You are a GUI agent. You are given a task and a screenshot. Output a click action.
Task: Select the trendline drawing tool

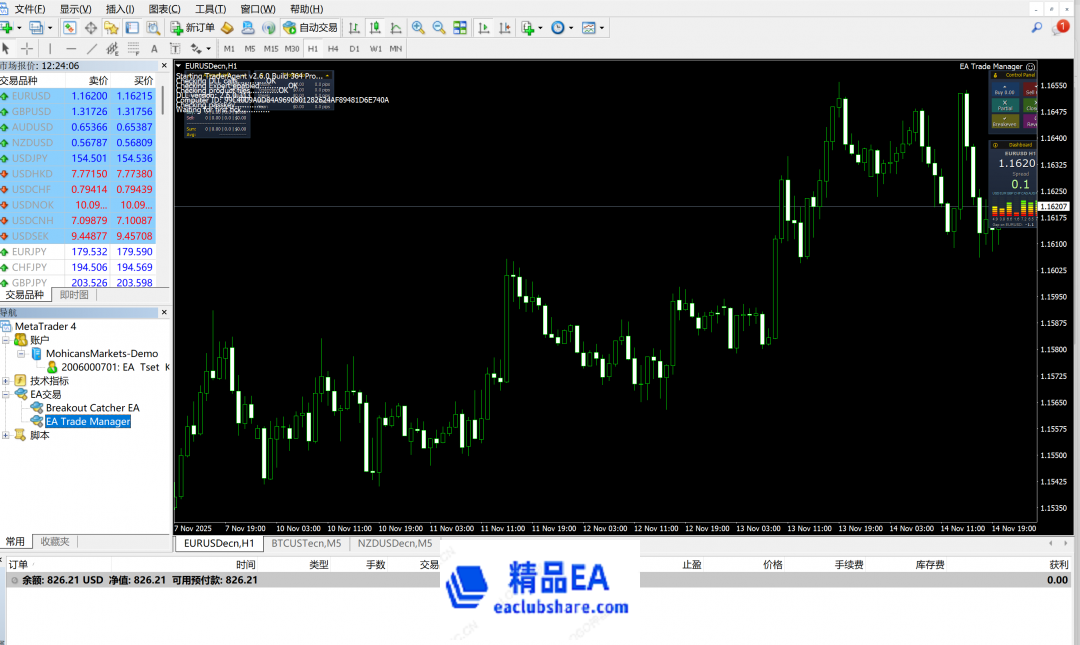92,48
